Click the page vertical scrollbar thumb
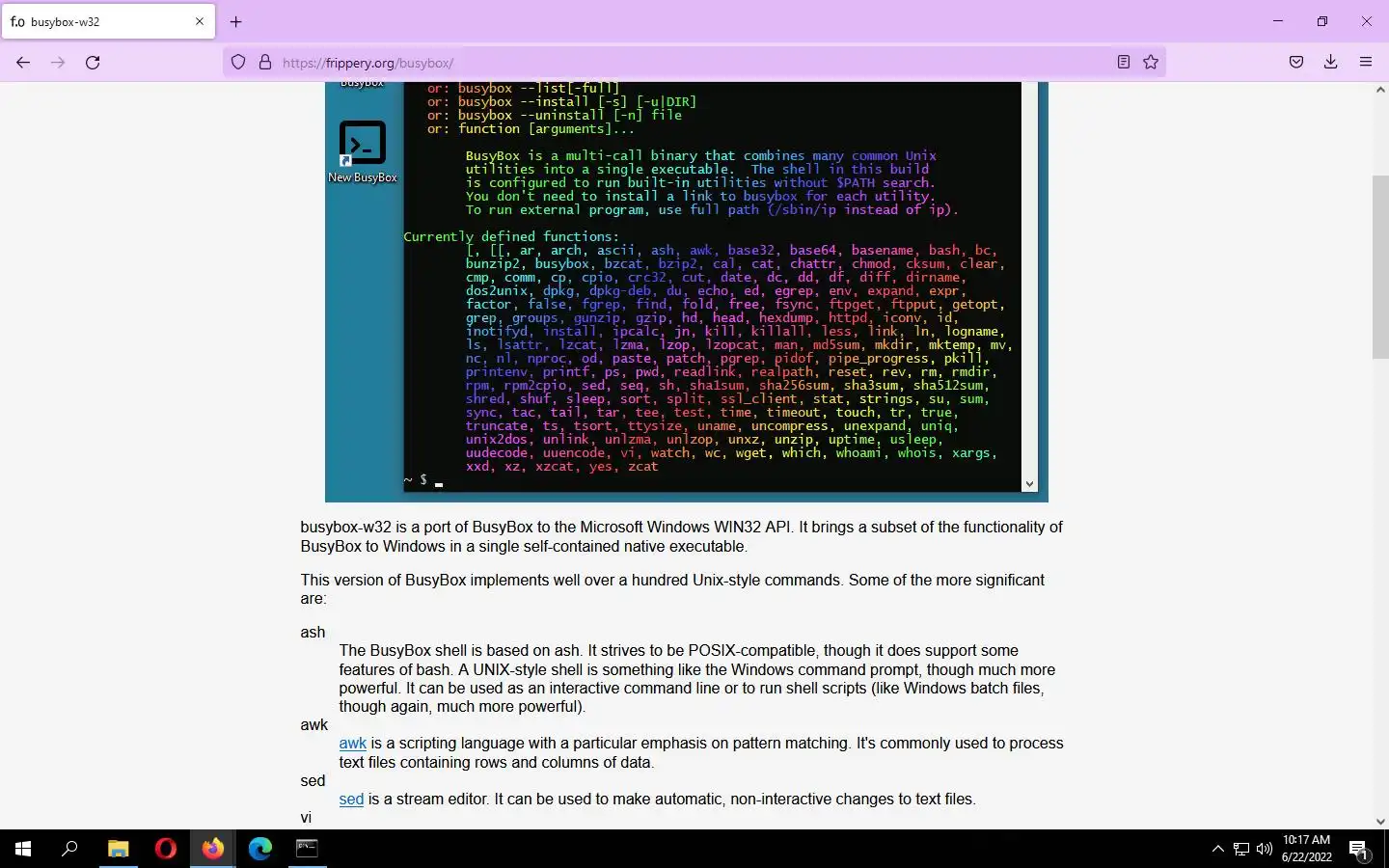This screenshot has width=1389, height=868. [1380, 267]
